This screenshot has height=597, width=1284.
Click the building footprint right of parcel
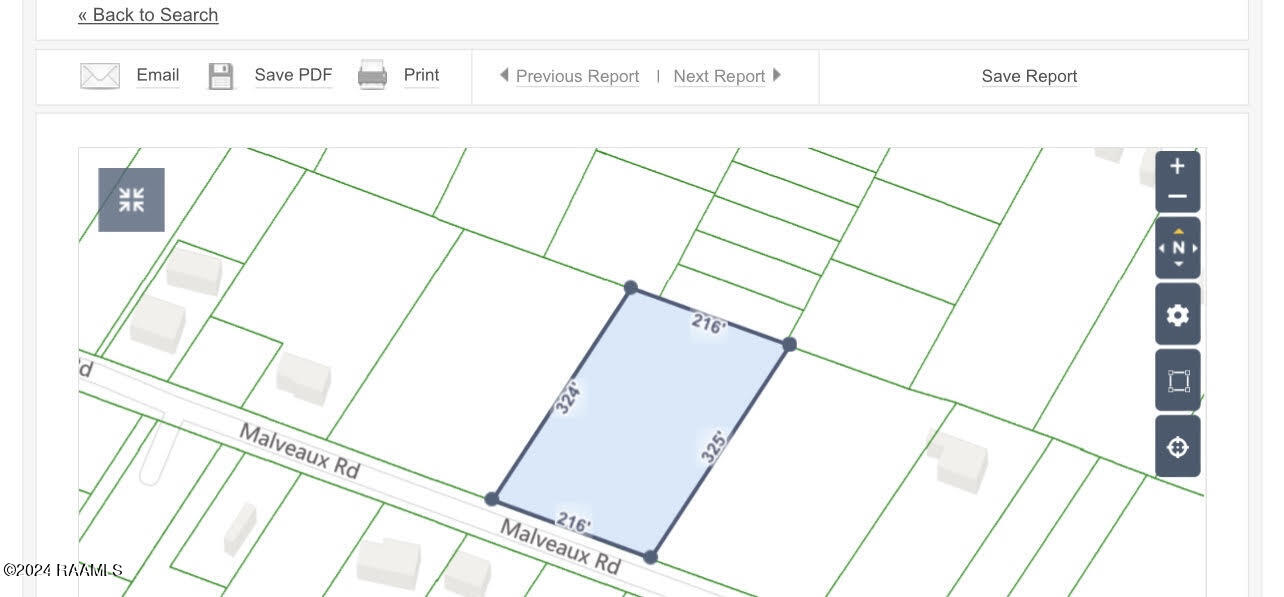960,460
